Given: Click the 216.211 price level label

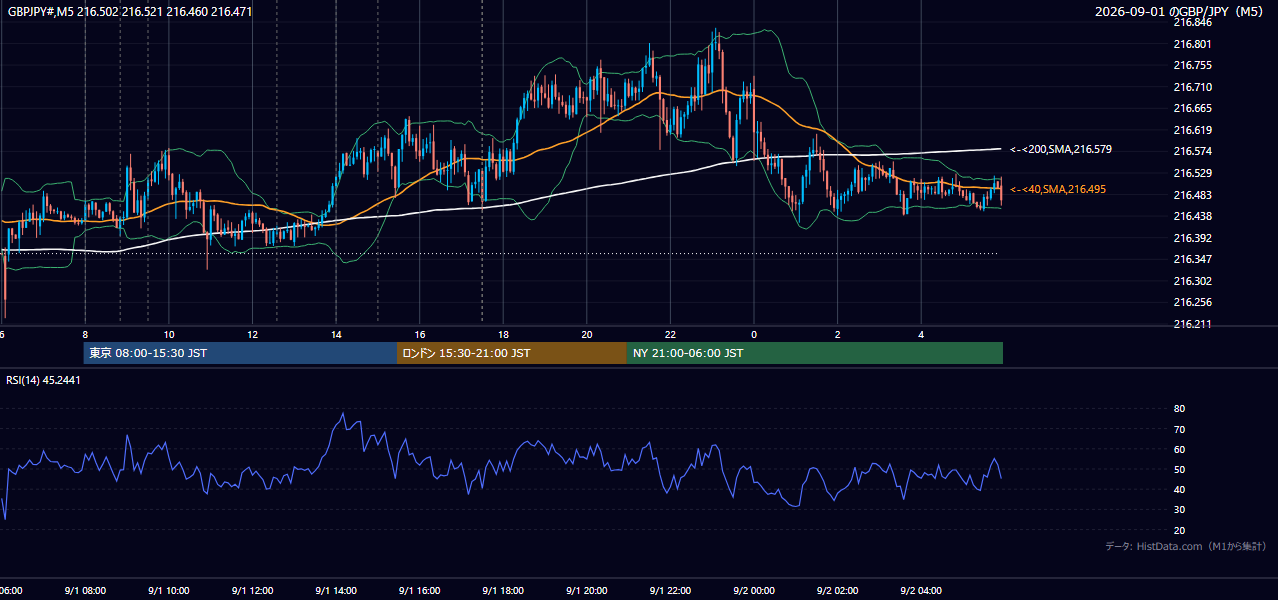Looking at the screenshot, I should [1192, 325].
